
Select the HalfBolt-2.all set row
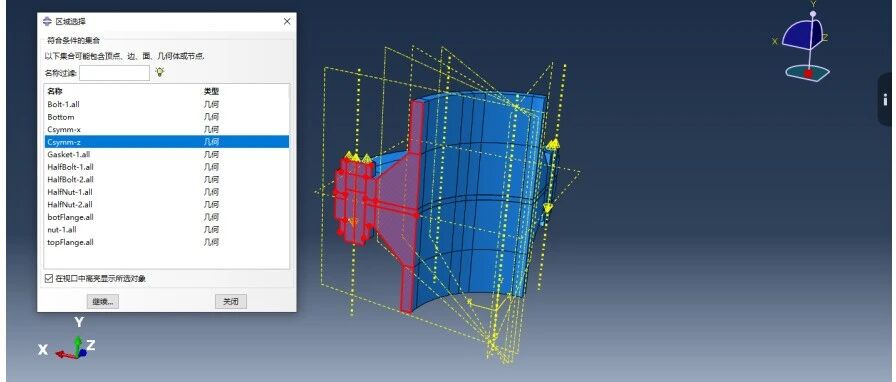point(166,180)
